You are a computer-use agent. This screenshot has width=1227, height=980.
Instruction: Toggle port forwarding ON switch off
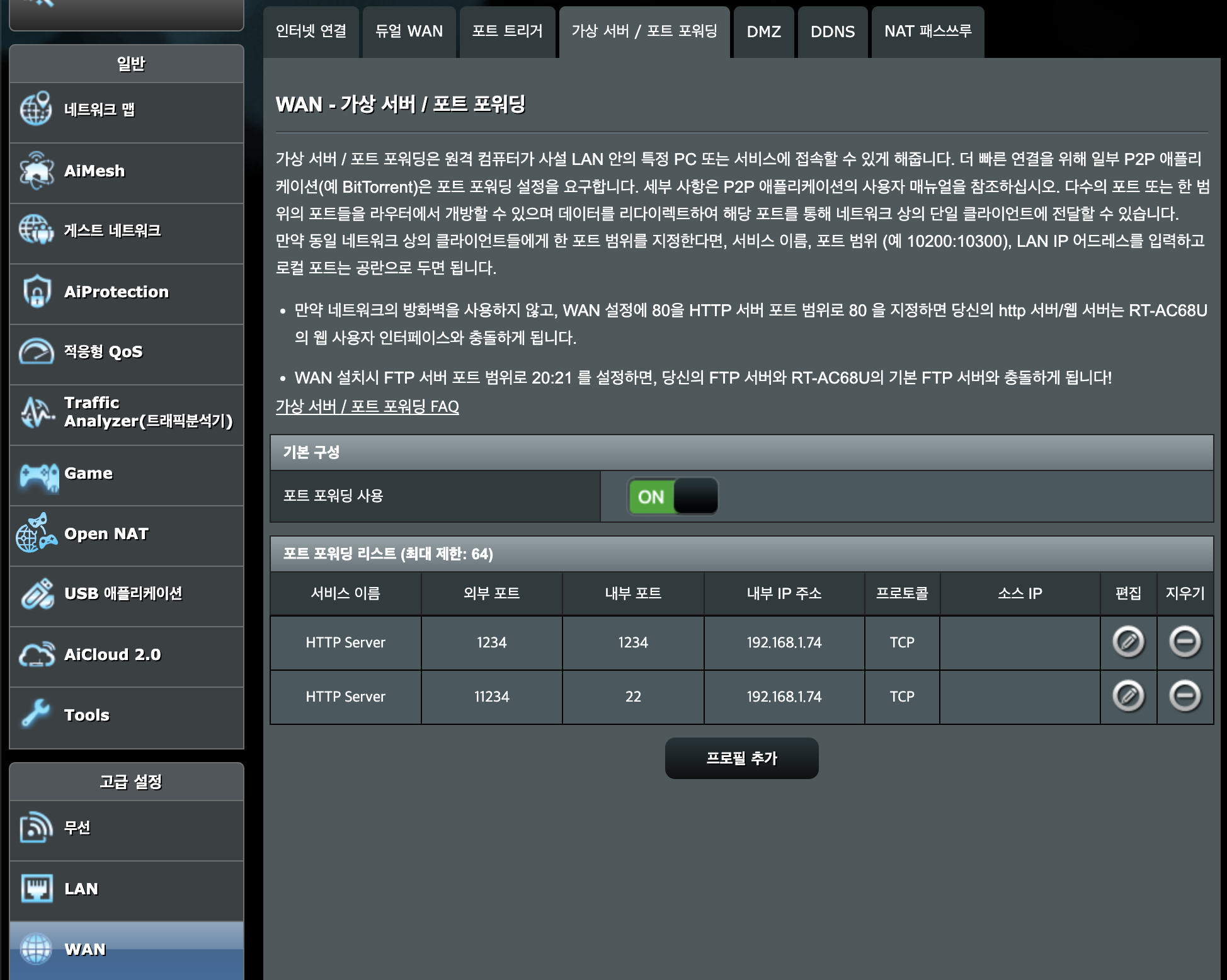click(672, 497)
